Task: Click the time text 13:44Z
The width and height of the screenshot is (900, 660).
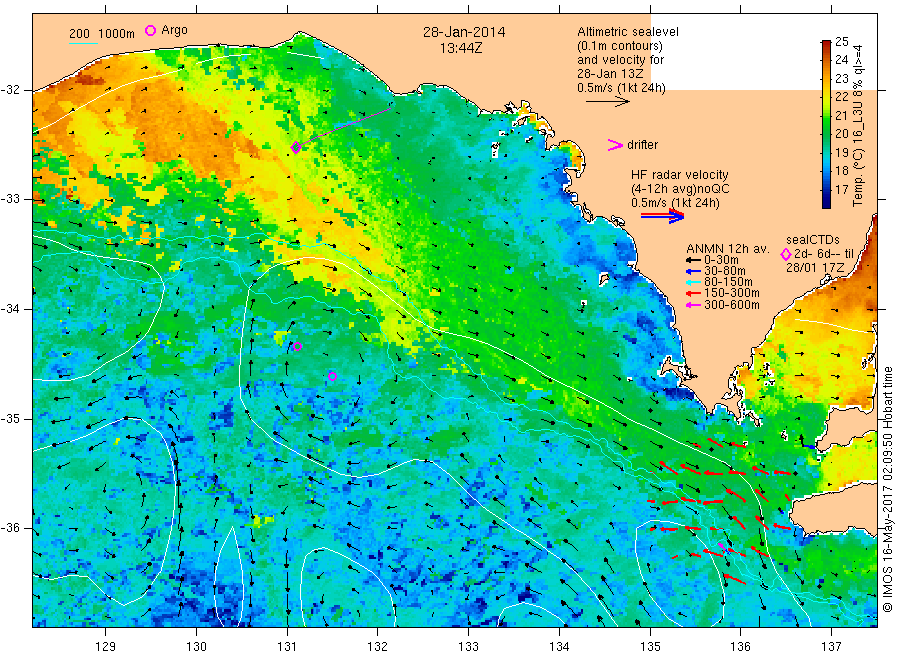Action: pos(461,48)
